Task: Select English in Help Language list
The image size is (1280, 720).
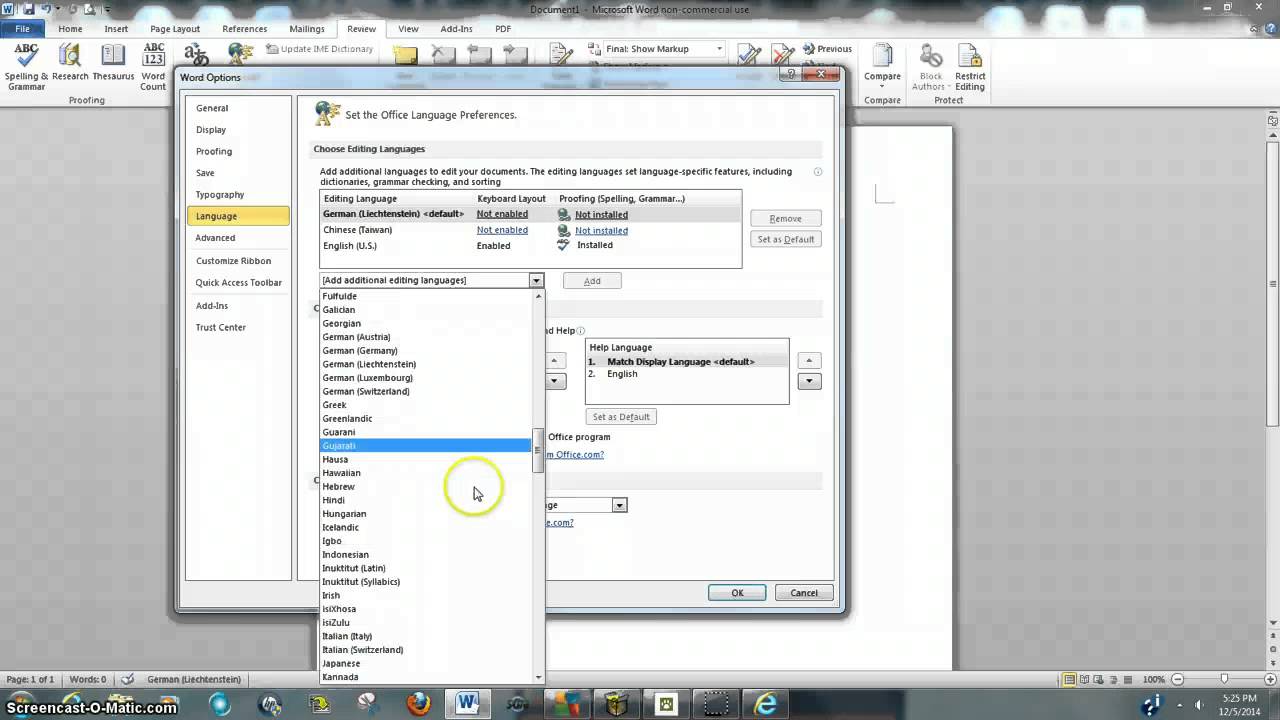Action: (687, 374)
